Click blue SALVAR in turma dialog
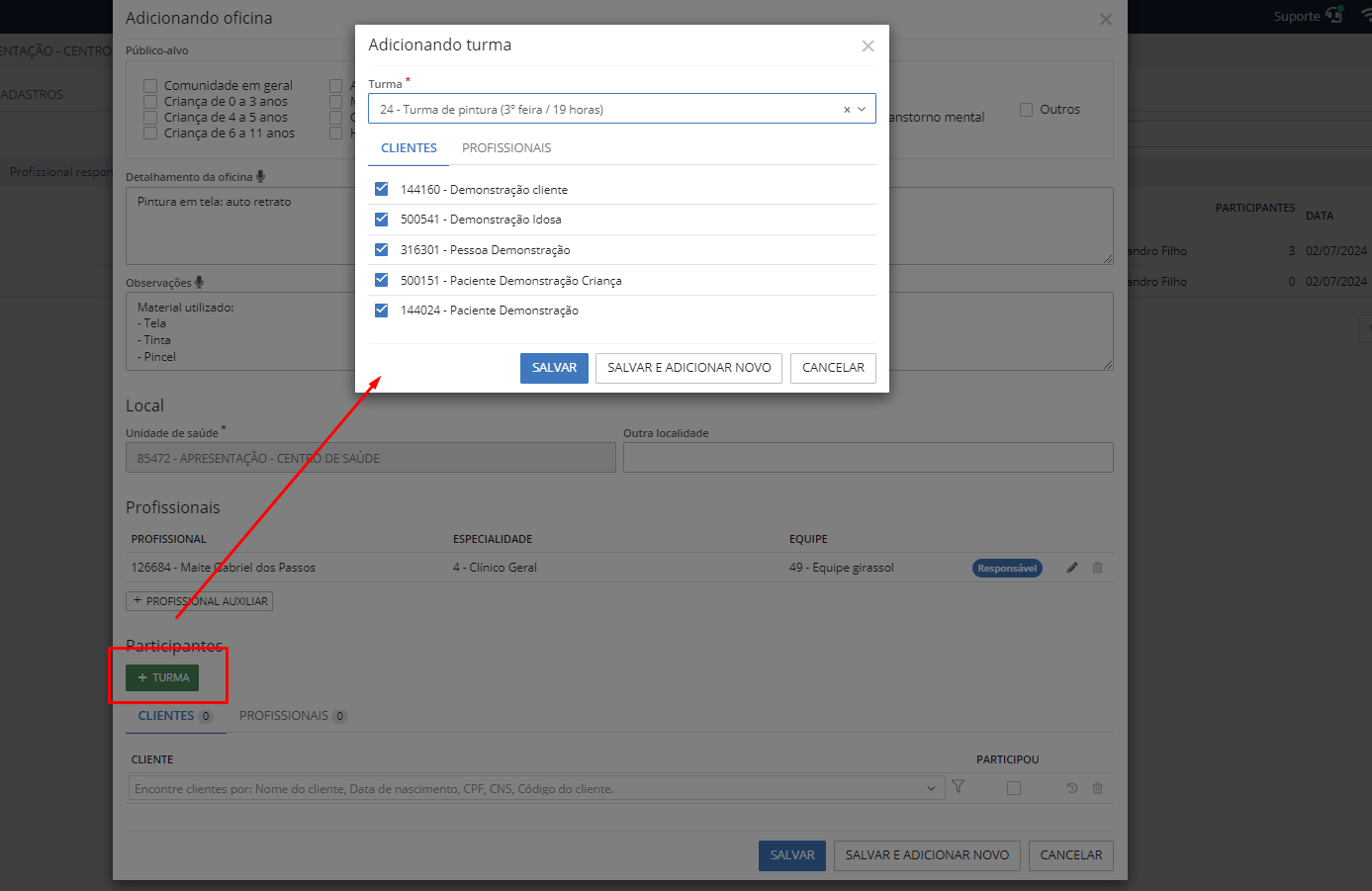 (x=554, y=368)
